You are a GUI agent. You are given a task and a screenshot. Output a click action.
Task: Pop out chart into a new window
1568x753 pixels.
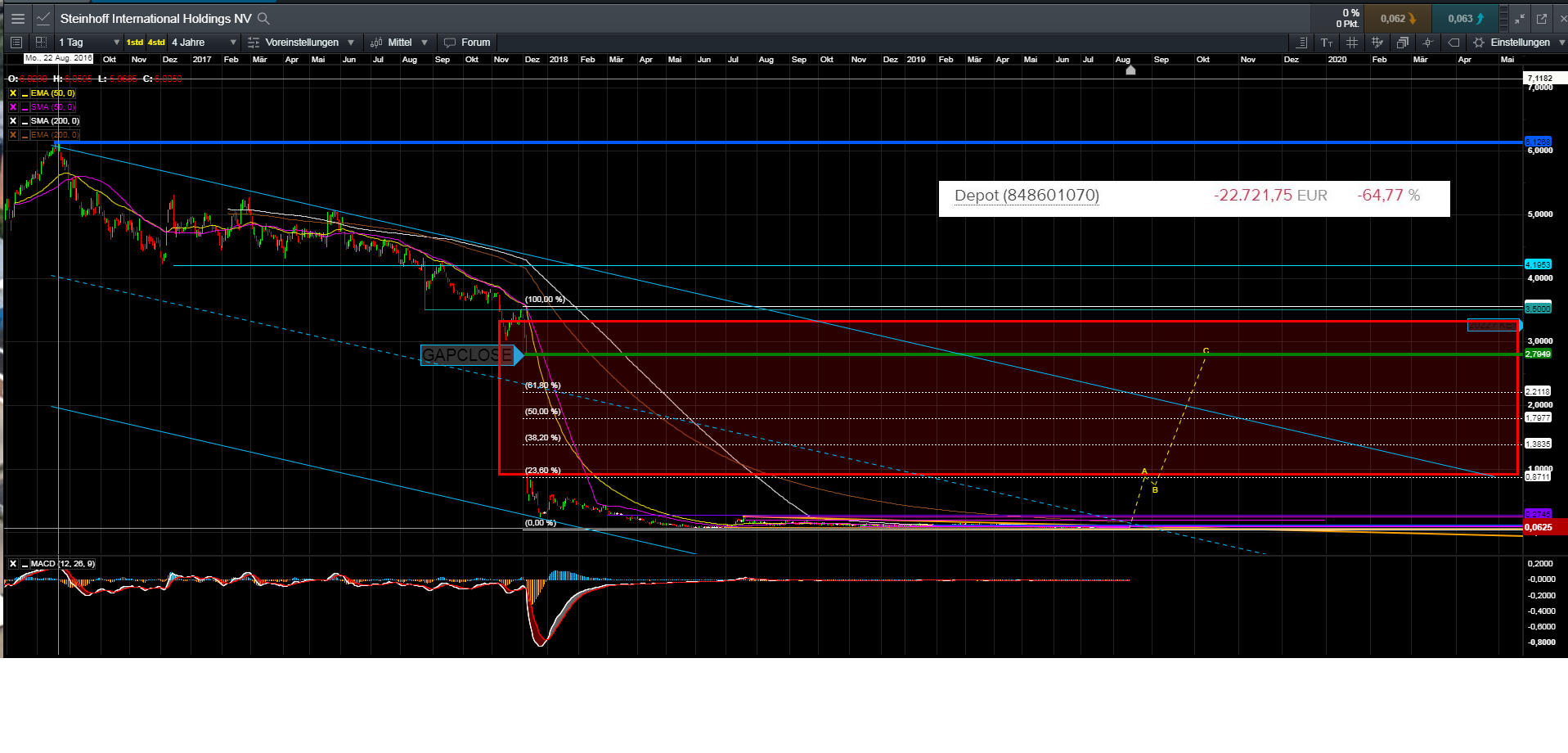1542,18
